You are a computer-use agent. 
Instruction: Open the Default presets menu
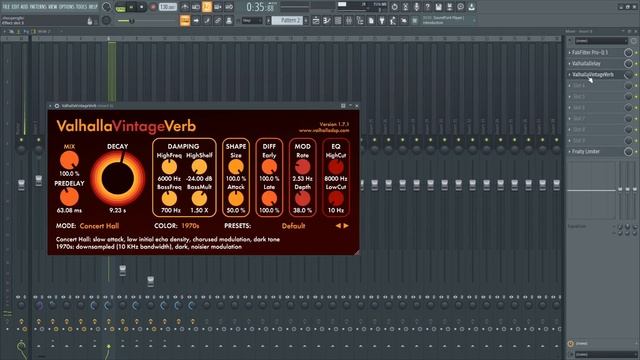click(x=293, y=226)
